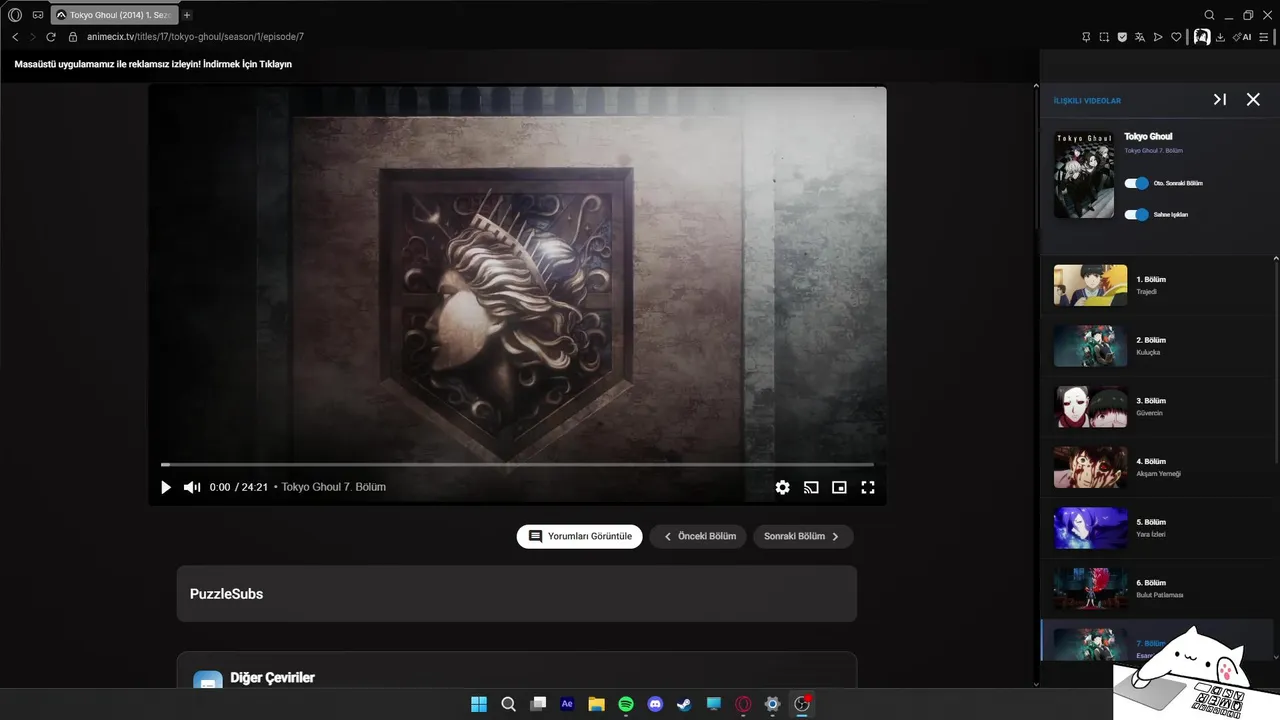Click Yorumları Görüntüle button
Image resolution: width=1280 pixels, height=720 pixels.
coord(580,536)
